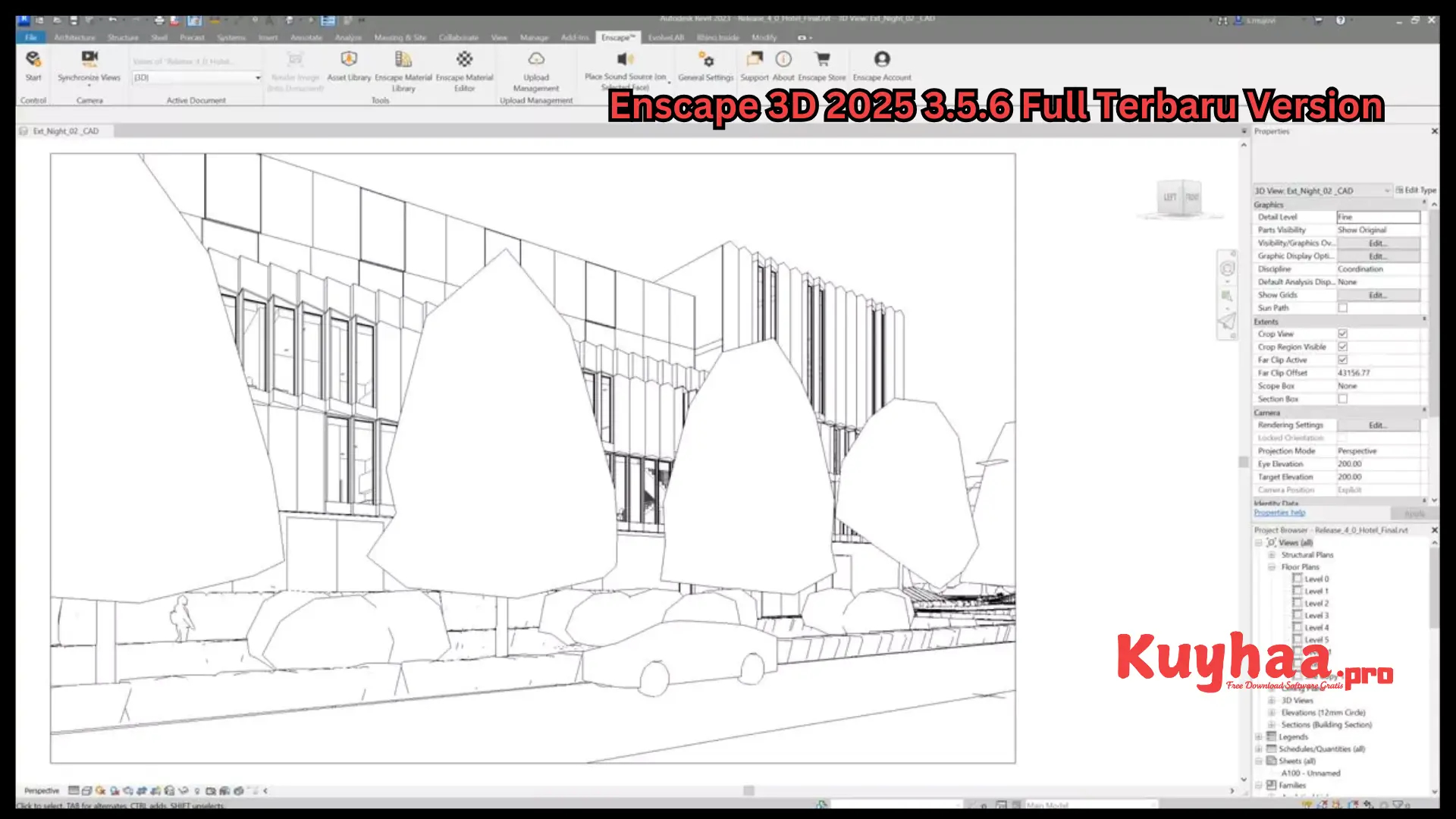Click Place Sound Source speaker icon

tap(625, 59)
